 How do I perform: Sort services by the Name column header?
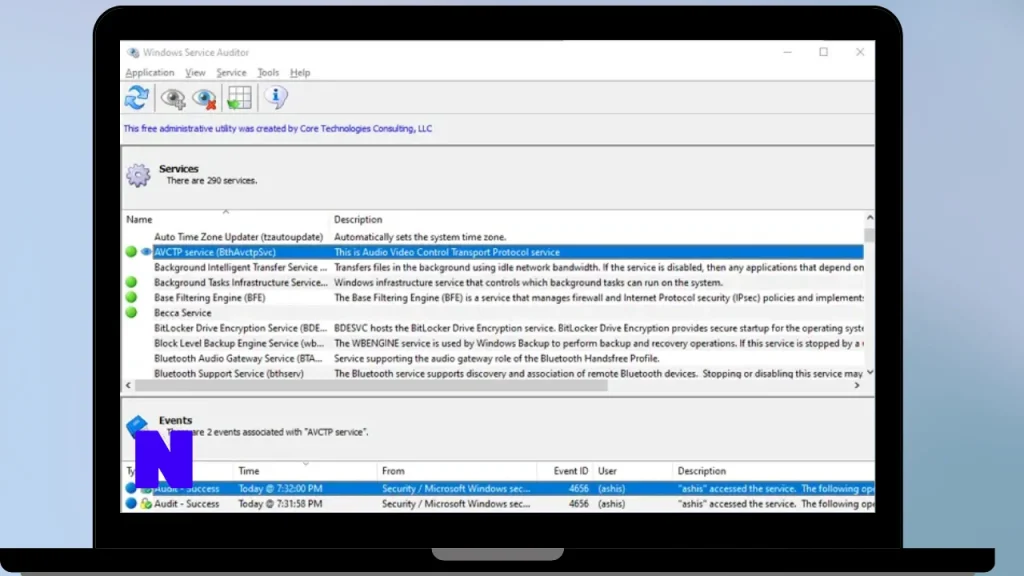[226, 219]
